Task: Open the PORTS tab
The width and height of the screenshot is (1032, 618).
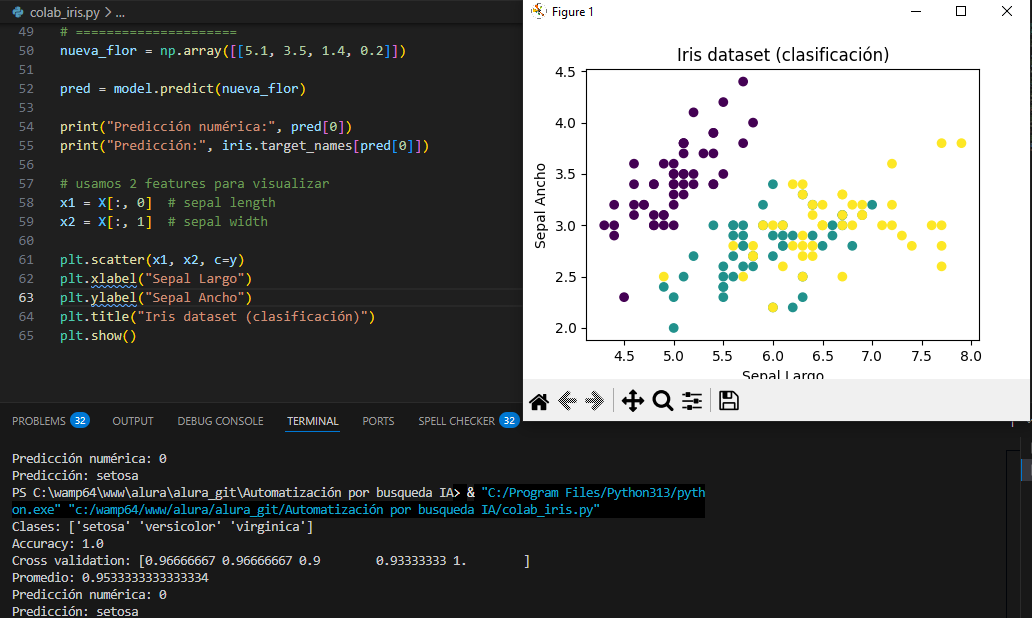Action: tap(378, 421)
